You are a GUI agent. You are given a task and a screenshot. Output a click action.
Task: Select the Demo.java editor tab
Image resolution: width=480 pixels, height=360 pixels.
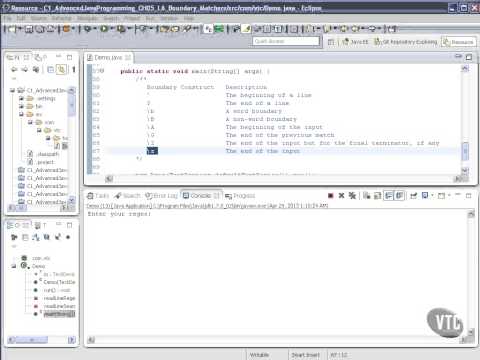coord(108,58)
